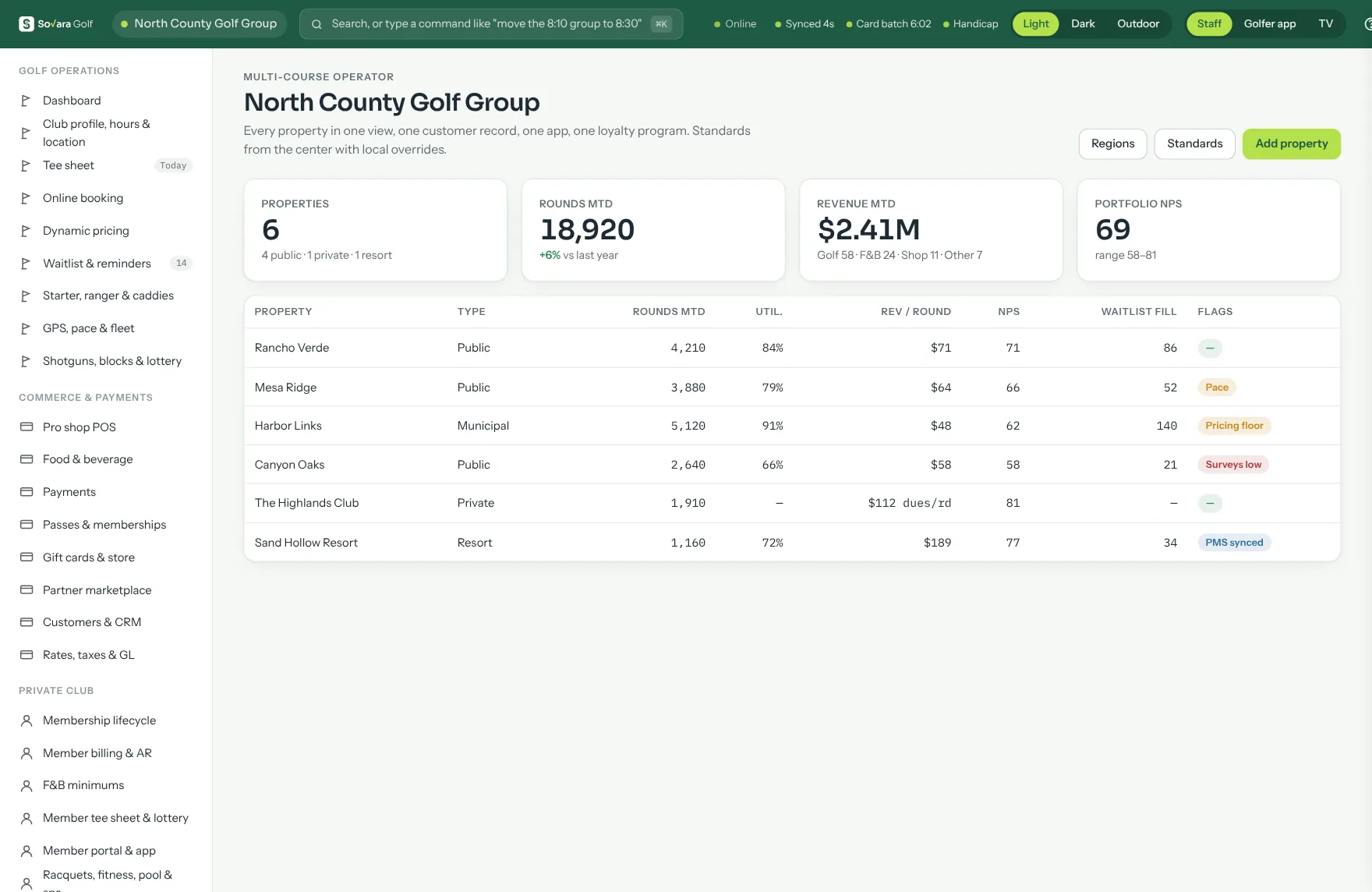Click the PMS synced flag badge
Screen dimensions: 1372x892
click(1234, 543)
